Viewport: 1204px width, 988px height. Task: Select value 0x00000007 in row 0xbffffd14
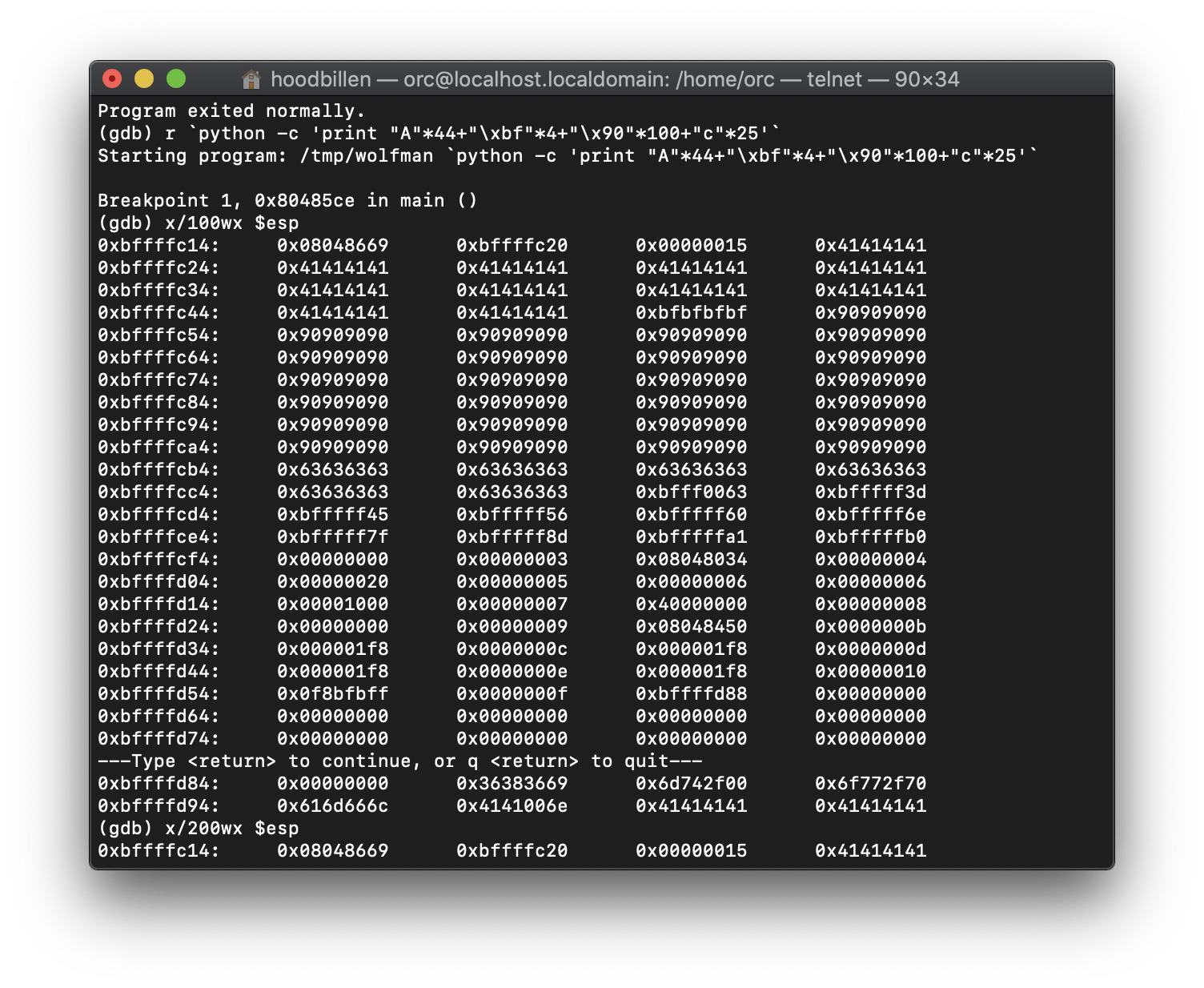(512, 604)
